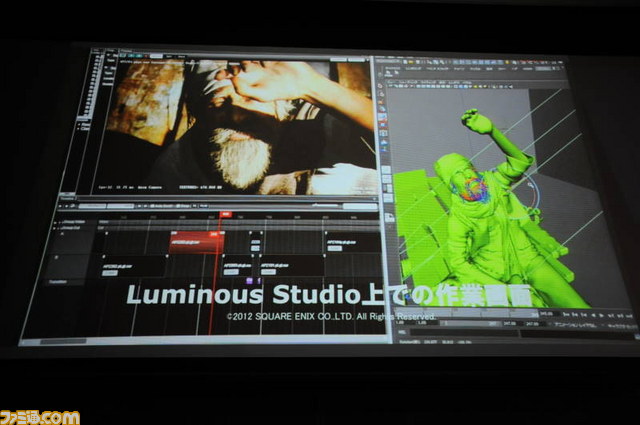Click the animation start time field in Maya
This screenshot has width=640, height=425.
click(405, 323)
